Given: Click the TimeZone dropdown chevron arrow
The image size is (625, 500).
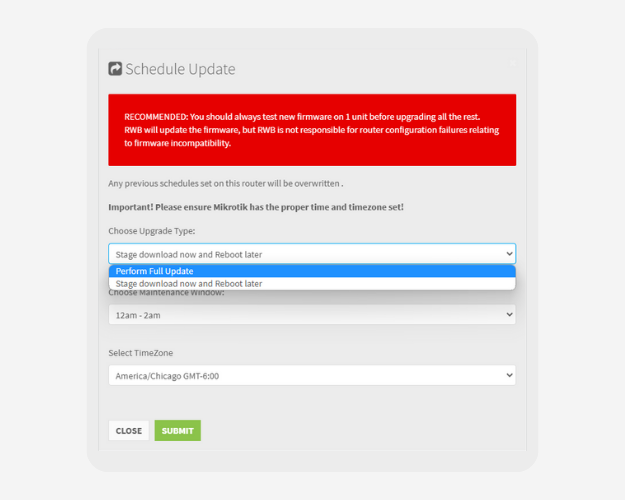Looking at the screenshot, I should click(510, 376).
